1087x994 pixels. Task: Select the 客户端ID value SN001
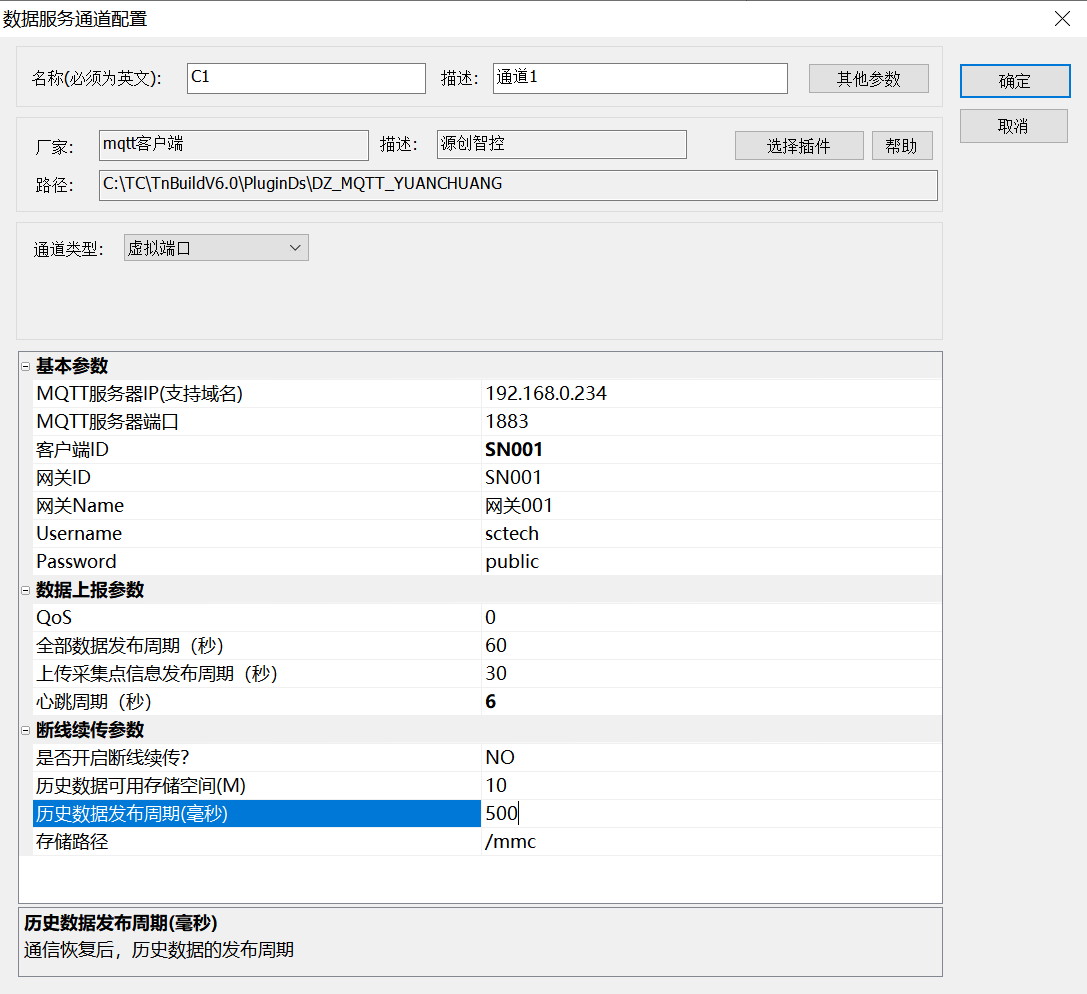(x=711, y=450)
